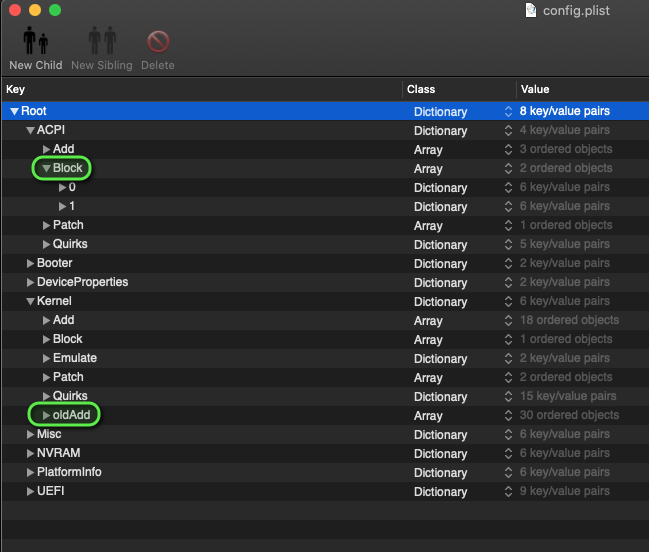The height and width of the screenshot is (552, 649).
Task: Expand the Patch array under Kernel
Action: point(46,378)
